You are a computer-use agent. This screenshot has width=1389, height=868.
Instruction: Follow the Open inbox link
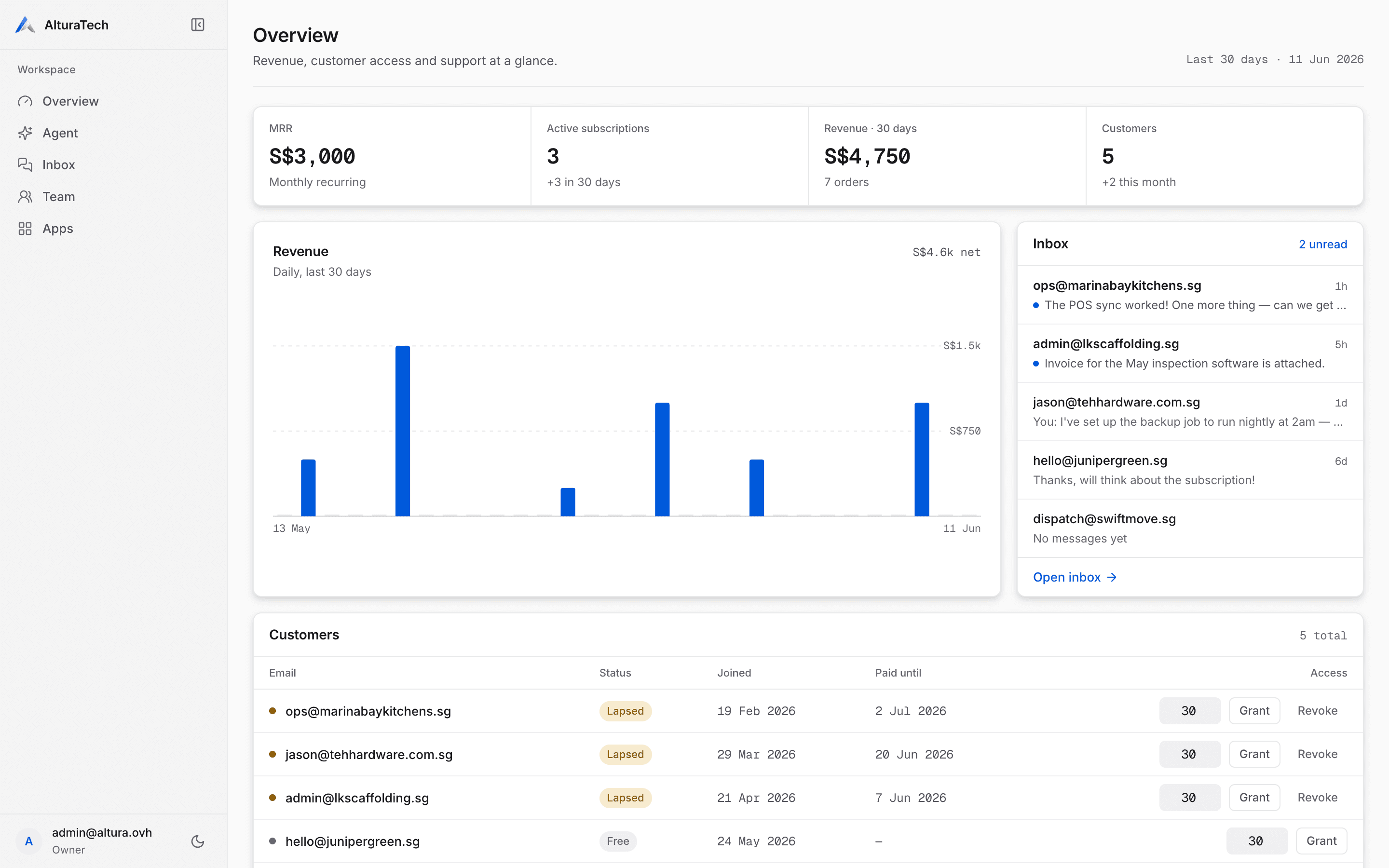1075,577
